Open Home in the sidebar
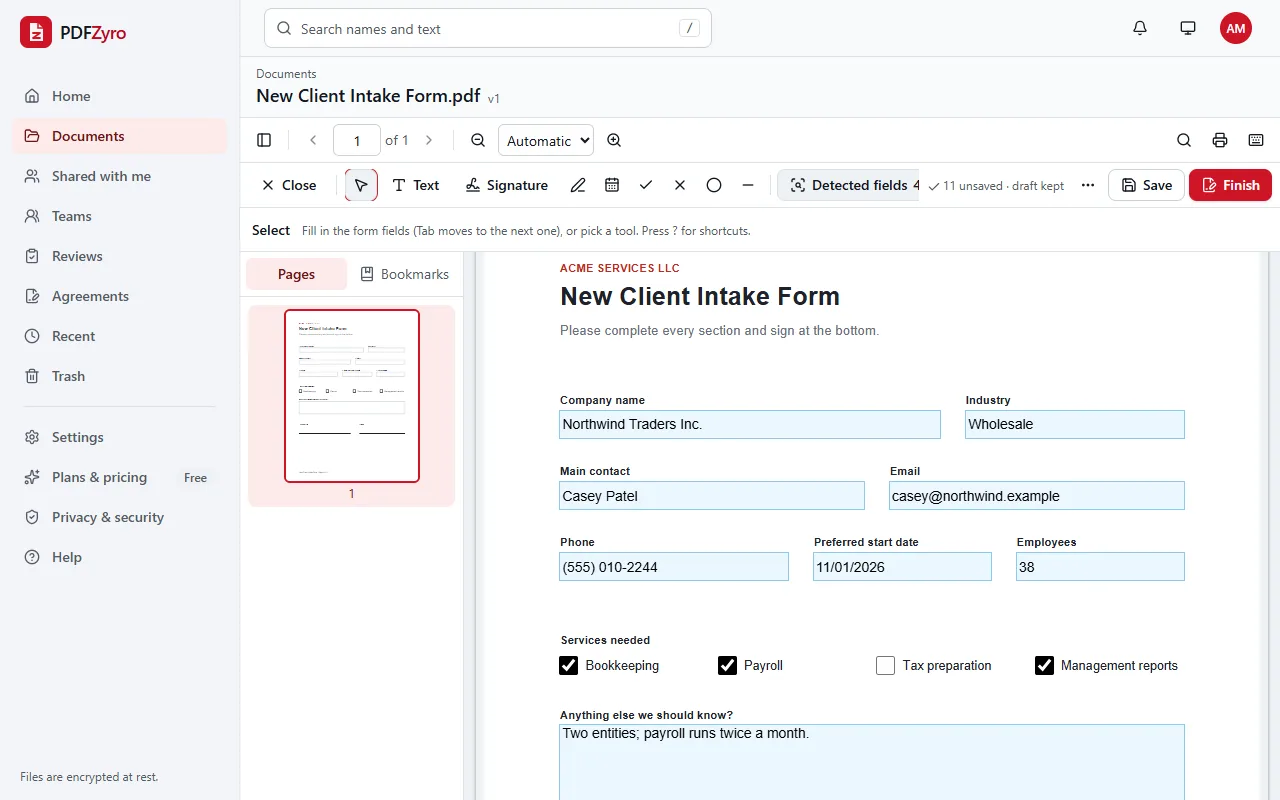This screenshot has height=800, width=1280. pos(120,96)
